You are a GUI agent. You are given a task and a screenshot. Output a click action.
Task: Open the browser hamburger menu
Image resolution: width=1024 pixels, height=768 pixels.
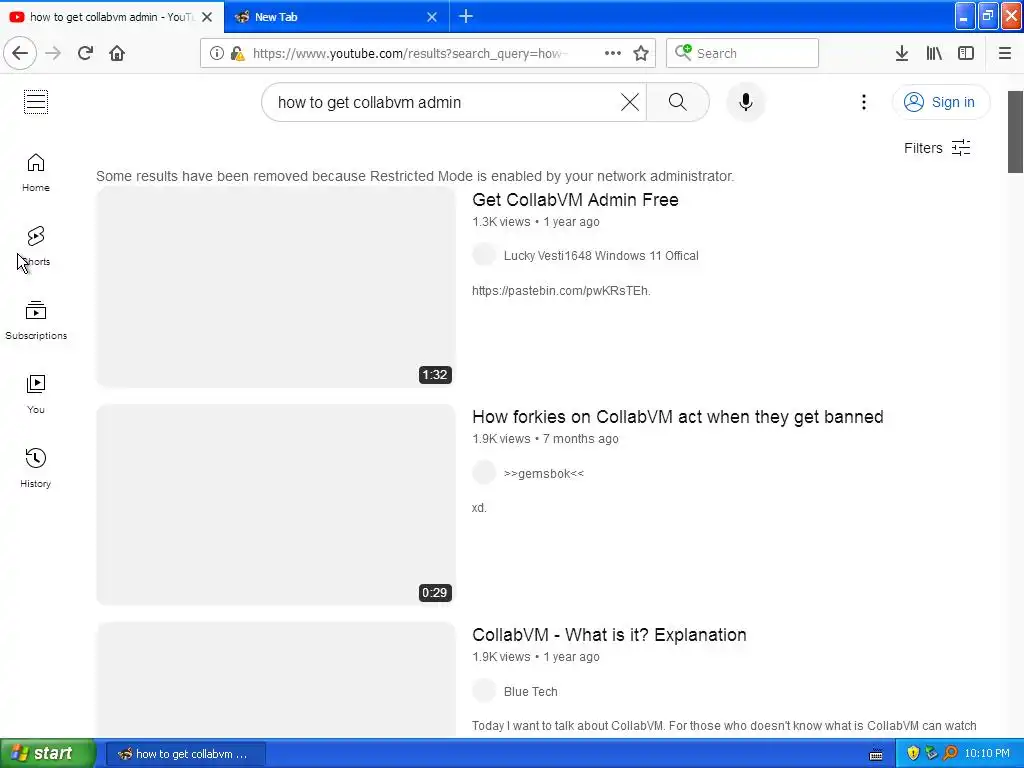pyautogui.click(x=1005, y=53)
